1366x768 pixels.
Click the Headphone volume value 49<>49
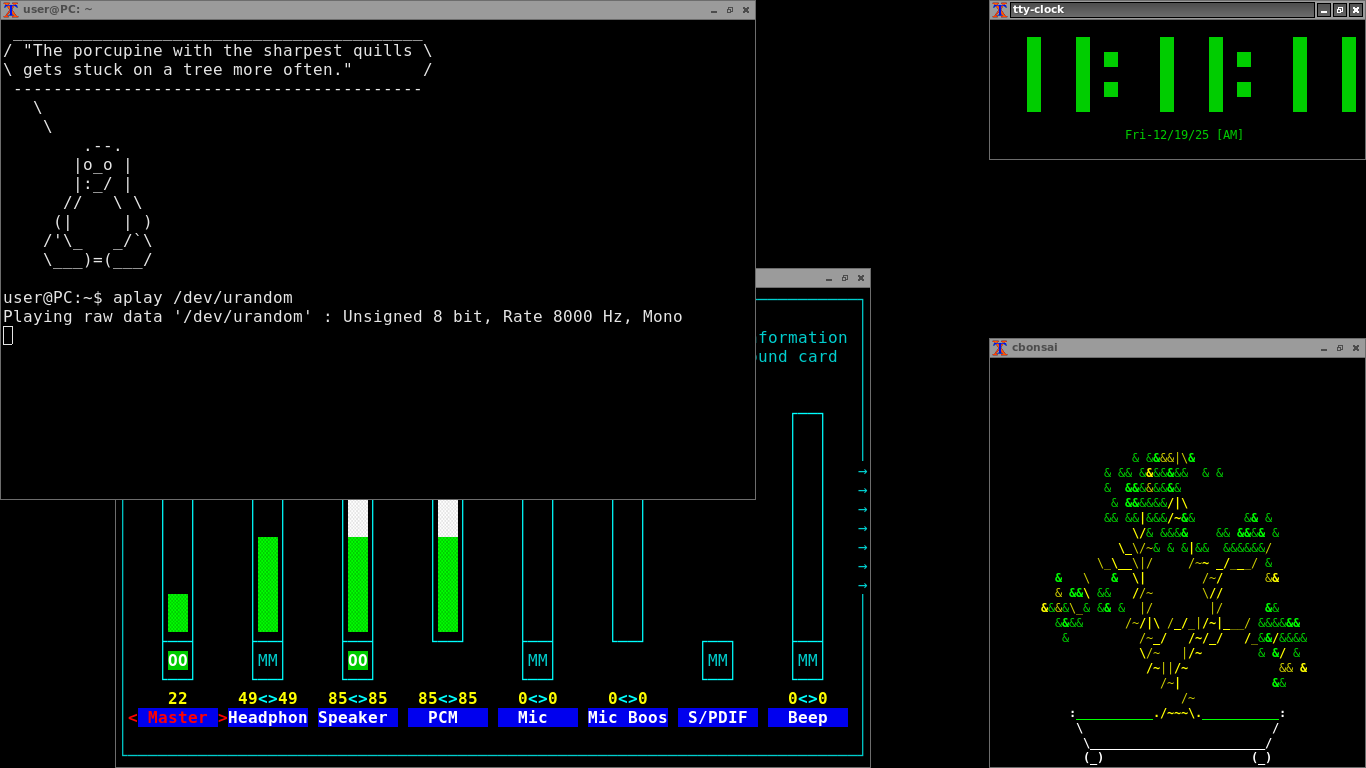pos(268,698)
